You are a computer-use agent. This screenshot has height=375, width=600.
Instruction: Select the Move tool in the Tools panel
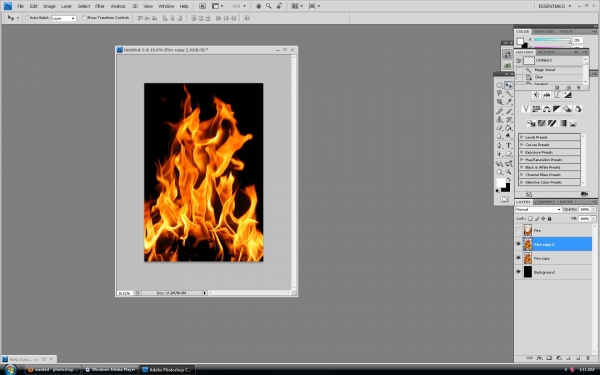click(x=509, y=85)
